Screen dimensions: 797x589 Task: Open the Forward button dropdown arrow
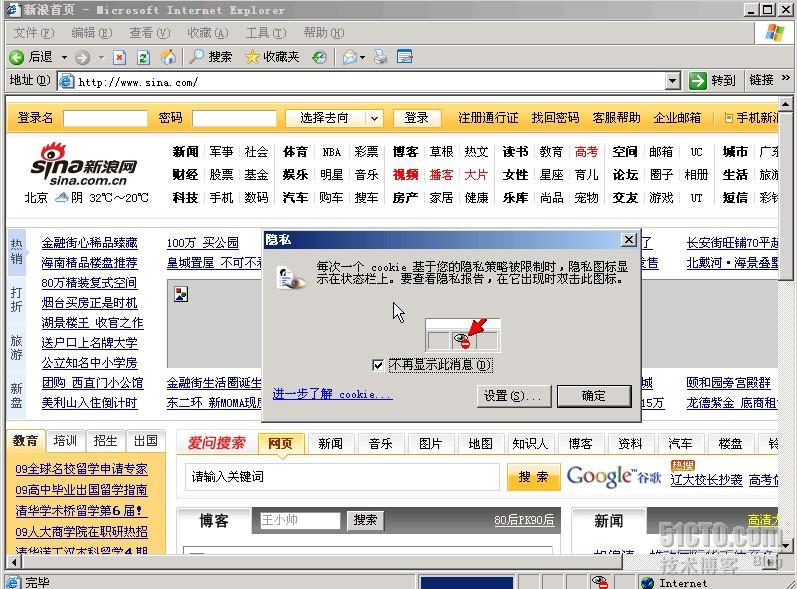coord(101,57)
